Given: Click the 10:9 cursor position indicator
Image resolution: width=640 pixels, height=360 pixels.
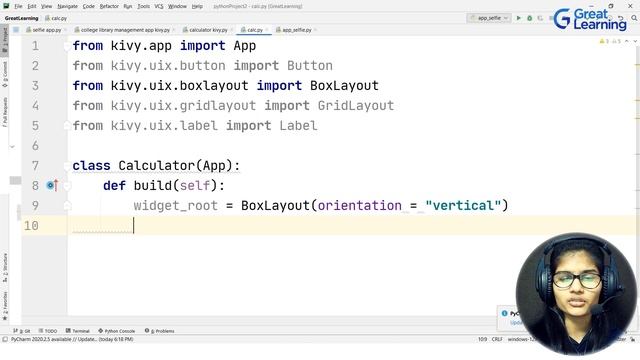Looking at the screenshot, I should tap(482, 339).
